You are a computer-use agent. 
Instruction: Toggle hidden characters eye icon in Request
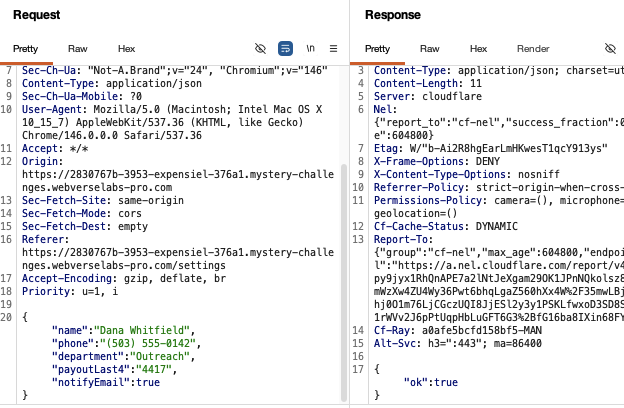tap(260, 49)
